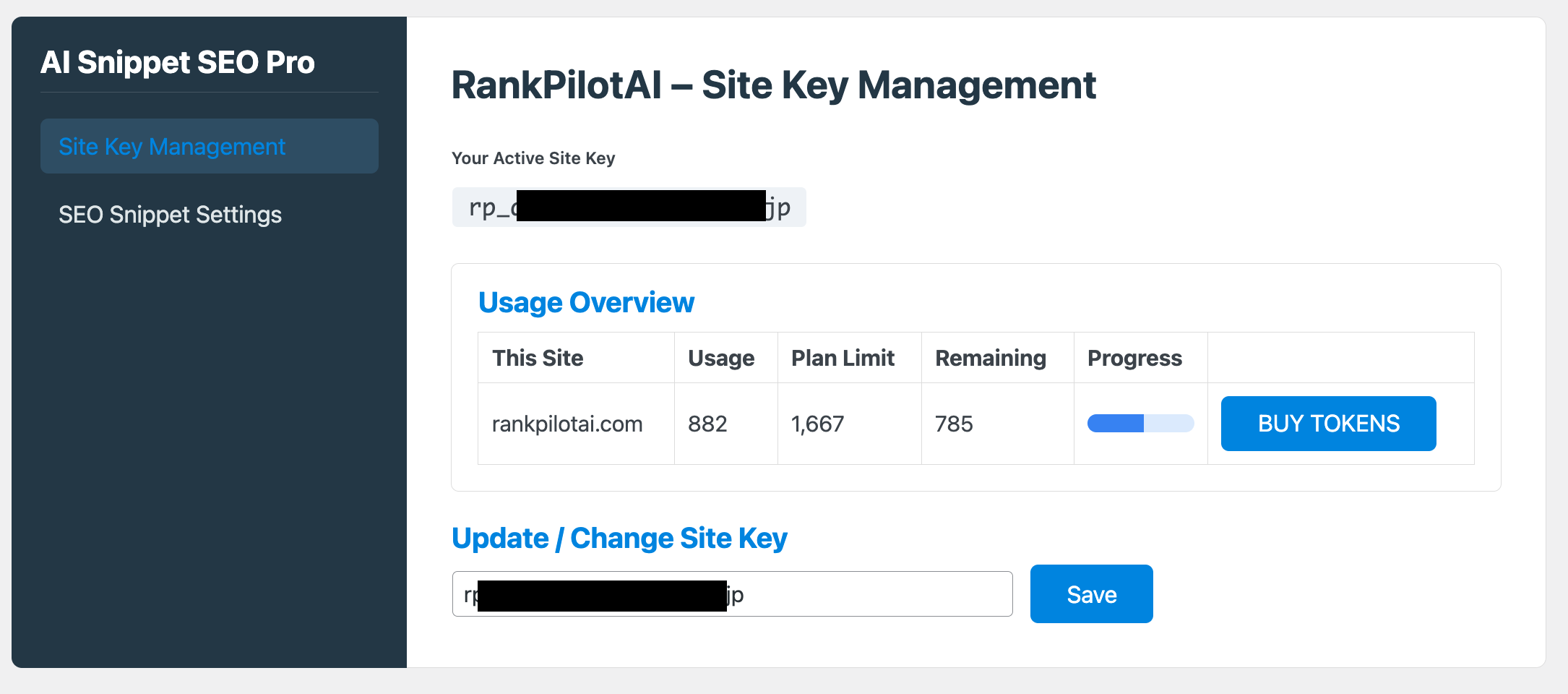Click the token usage progress bar
This screenshot has width=1568, height=694.
pyautogui.click(x=1140, y=423)
